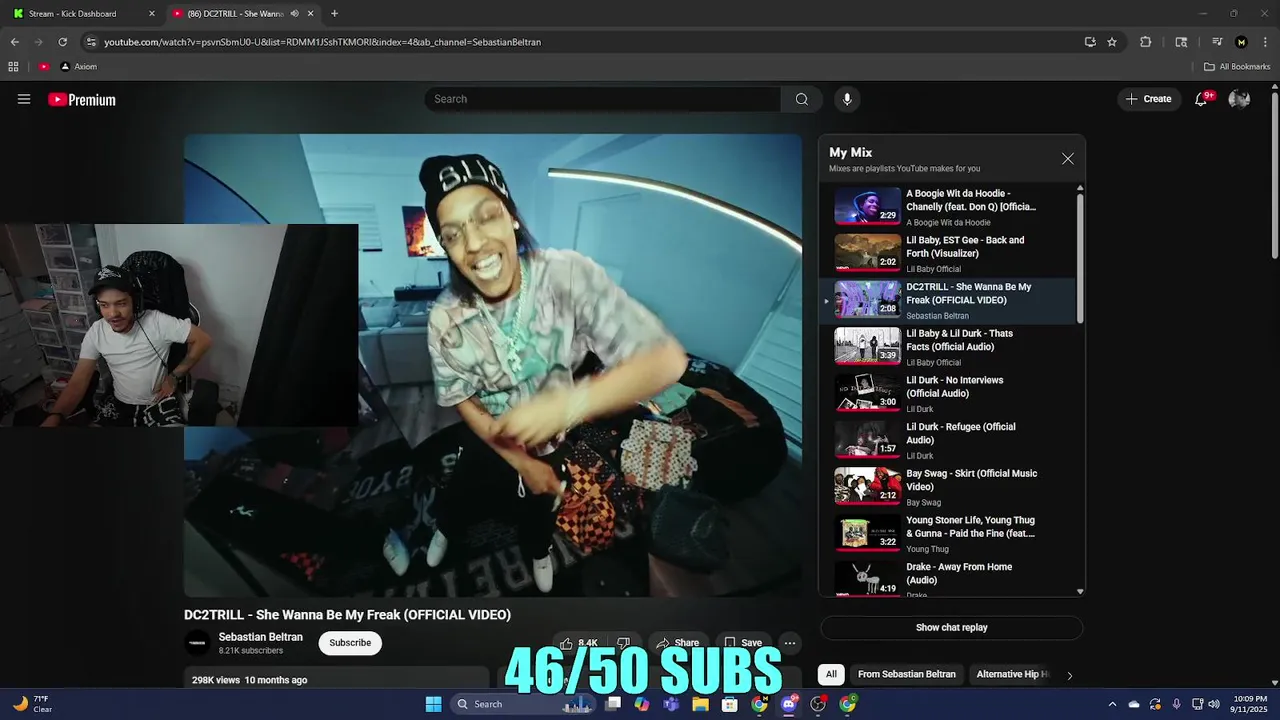This screenshot has height=720, width=1280.
Task: Subscribe to Sebastian Beltran
Action: [x=350, y=643]
